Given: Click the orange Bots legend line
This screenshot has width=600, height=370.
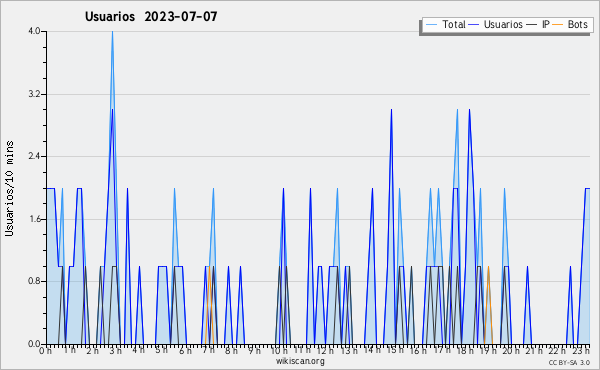Looking at the screenshot, I should click(558, 25).
